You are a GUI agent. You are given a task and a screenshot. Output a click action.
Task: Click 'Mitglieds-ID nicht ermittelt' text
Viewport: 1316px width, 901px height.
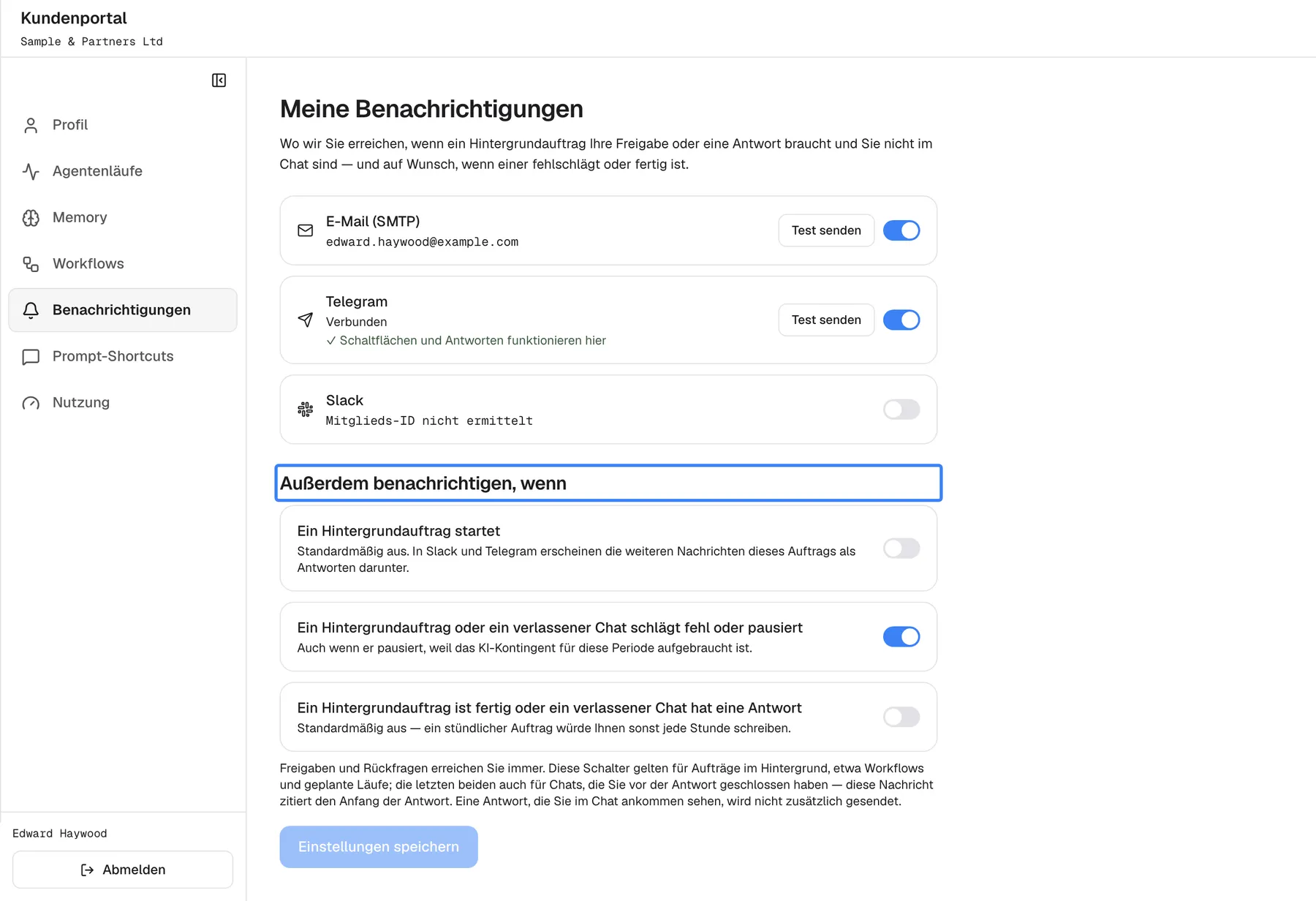click(x=429, y=421)
